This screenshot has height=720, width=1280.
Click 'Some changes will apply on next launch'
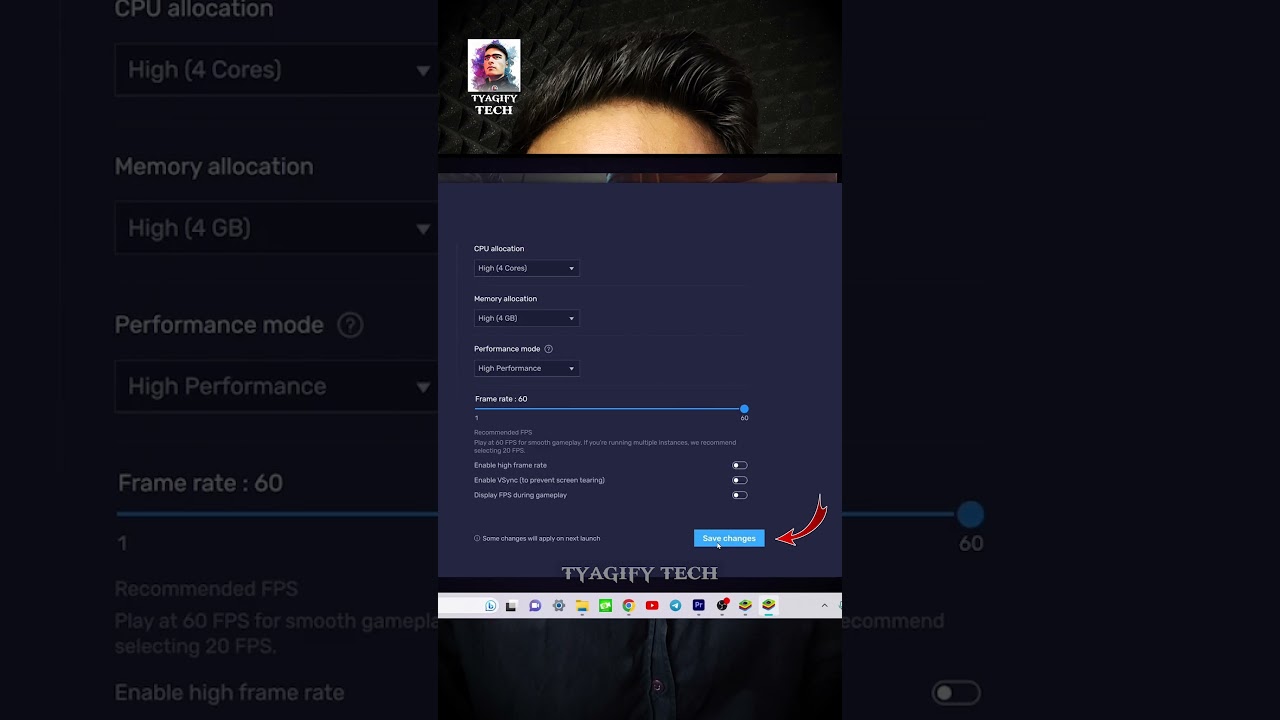(x=541, y=538)
